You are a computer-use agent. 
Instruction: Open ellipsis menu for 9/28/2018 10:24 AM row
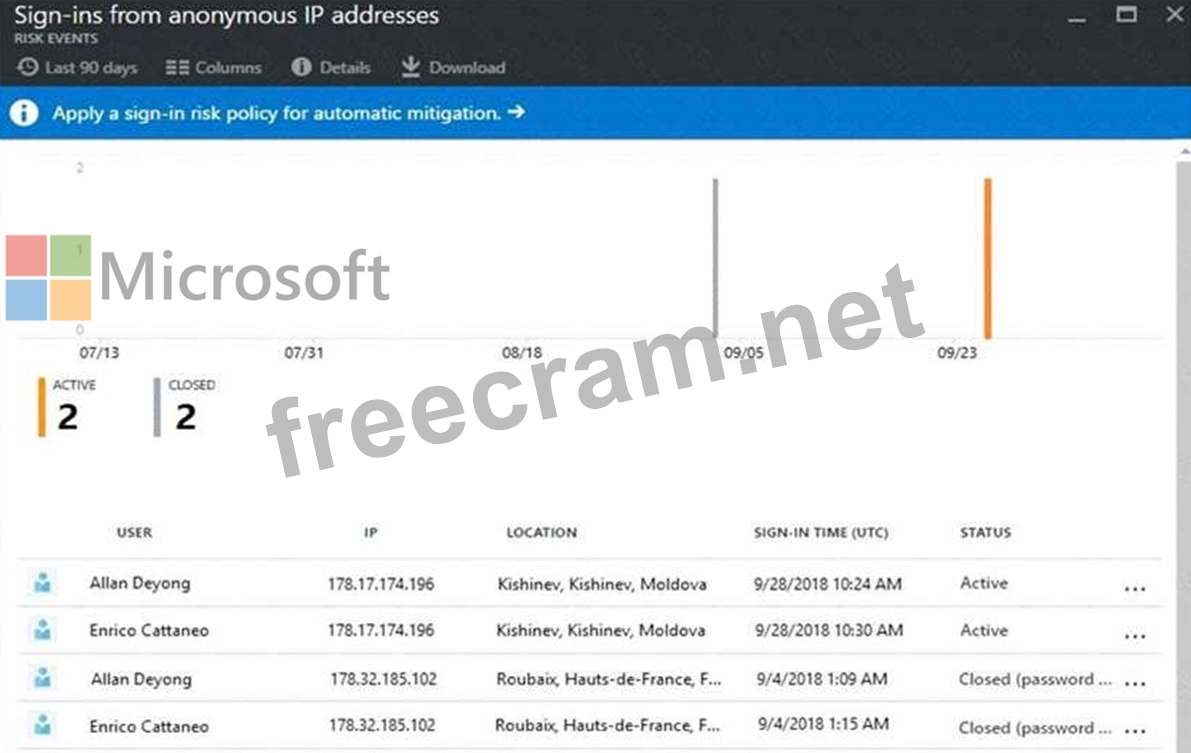1135,589
